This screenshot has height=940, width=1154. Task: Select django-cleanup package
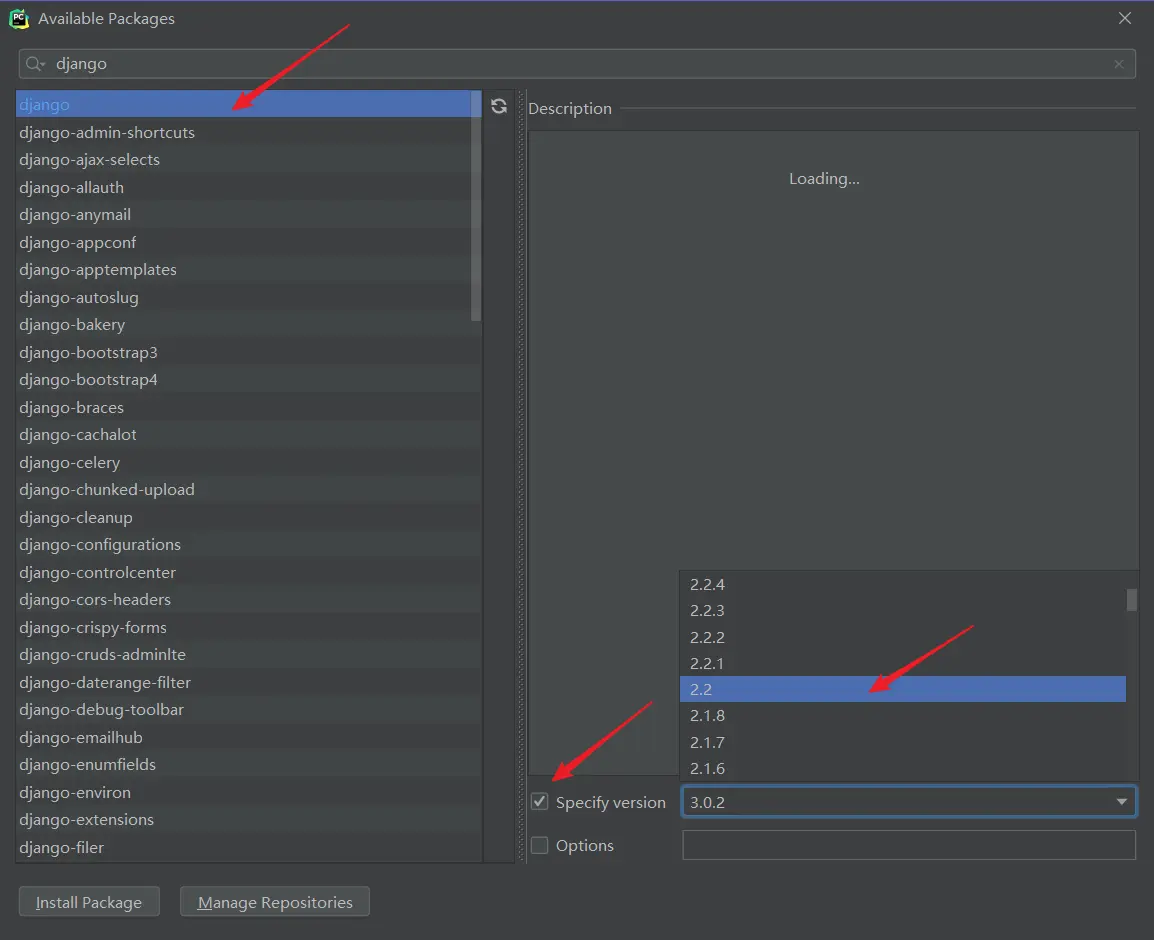pos(248,518)
